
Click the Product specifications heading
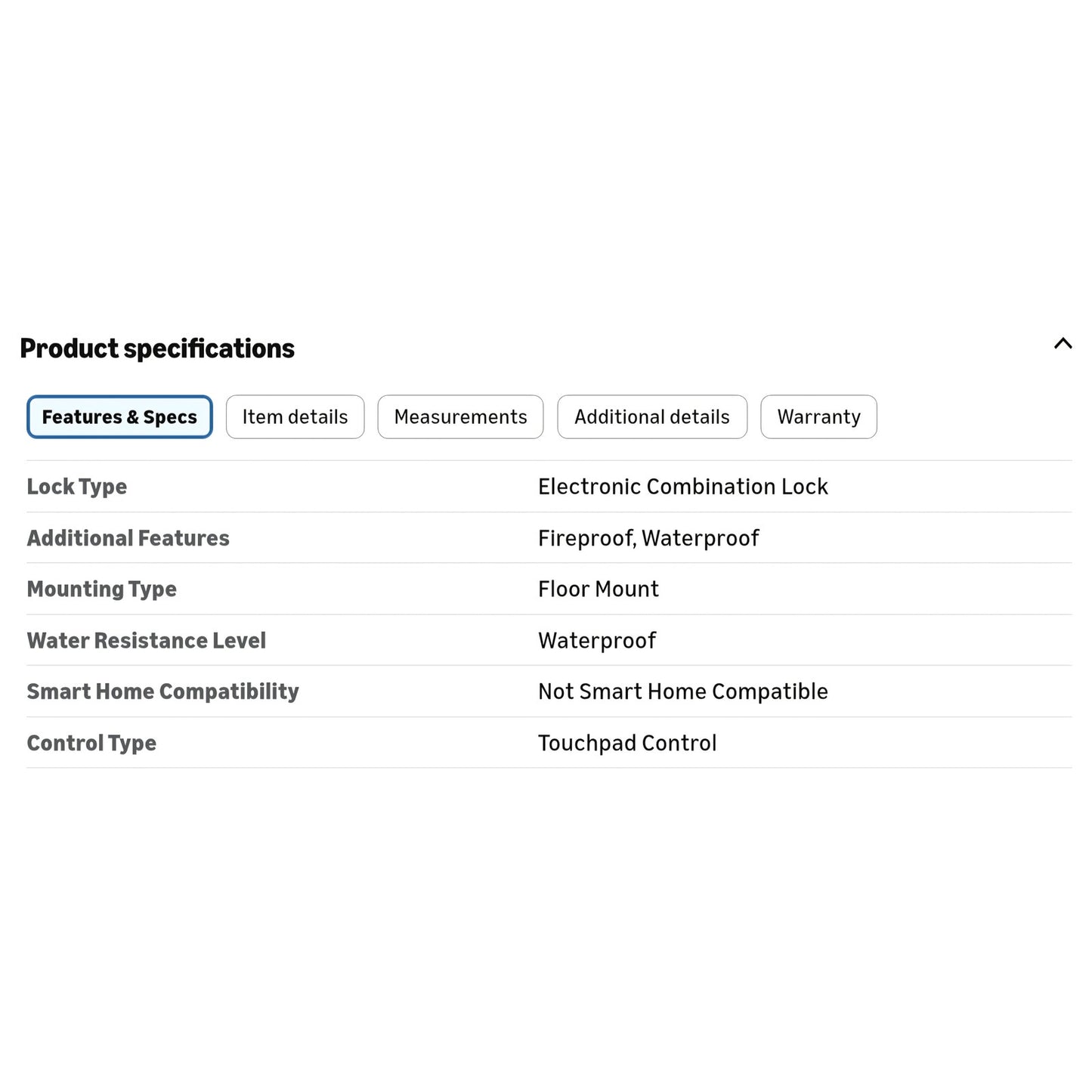157,348
